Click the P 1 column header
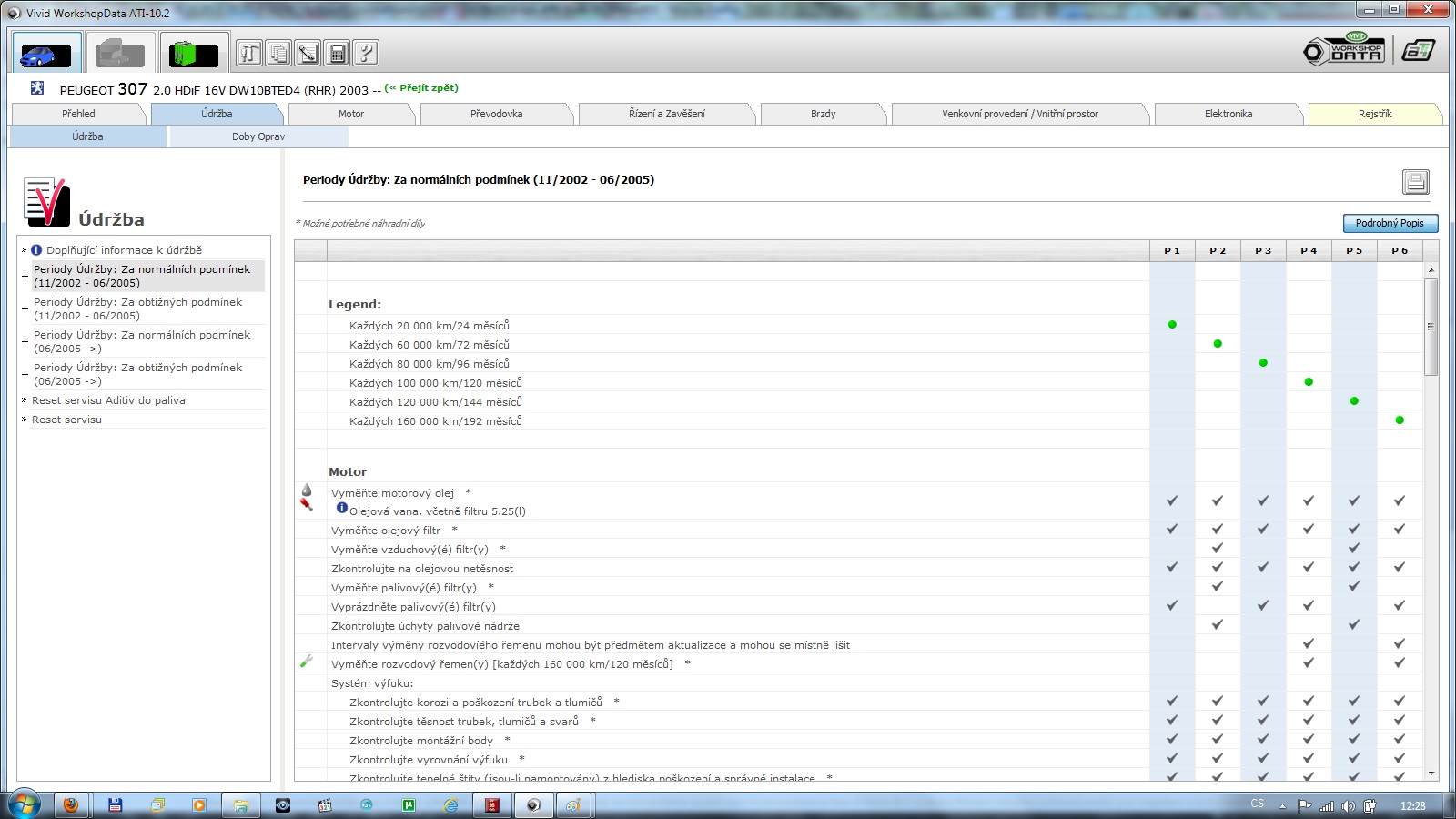 (x=1172, y=250)
